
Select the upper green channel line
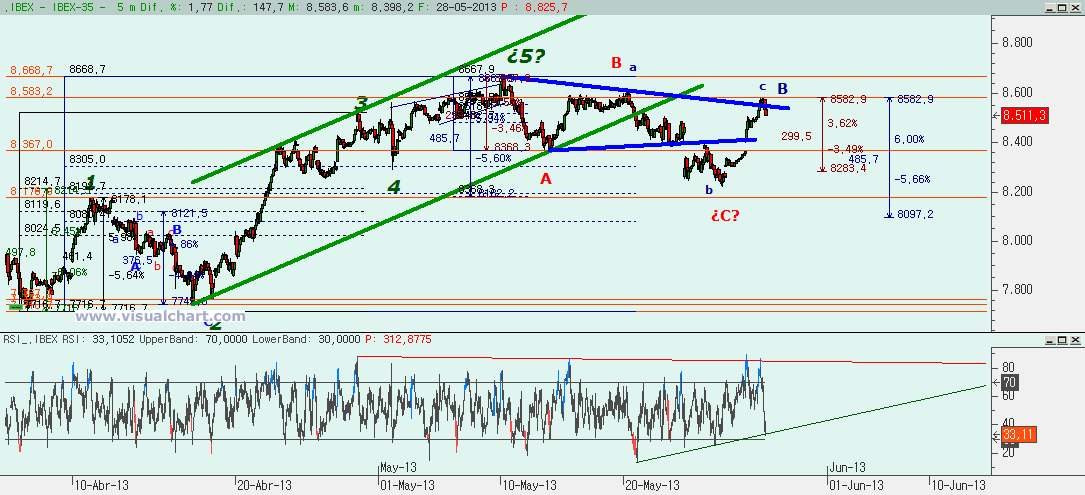[x=388, y=100]
